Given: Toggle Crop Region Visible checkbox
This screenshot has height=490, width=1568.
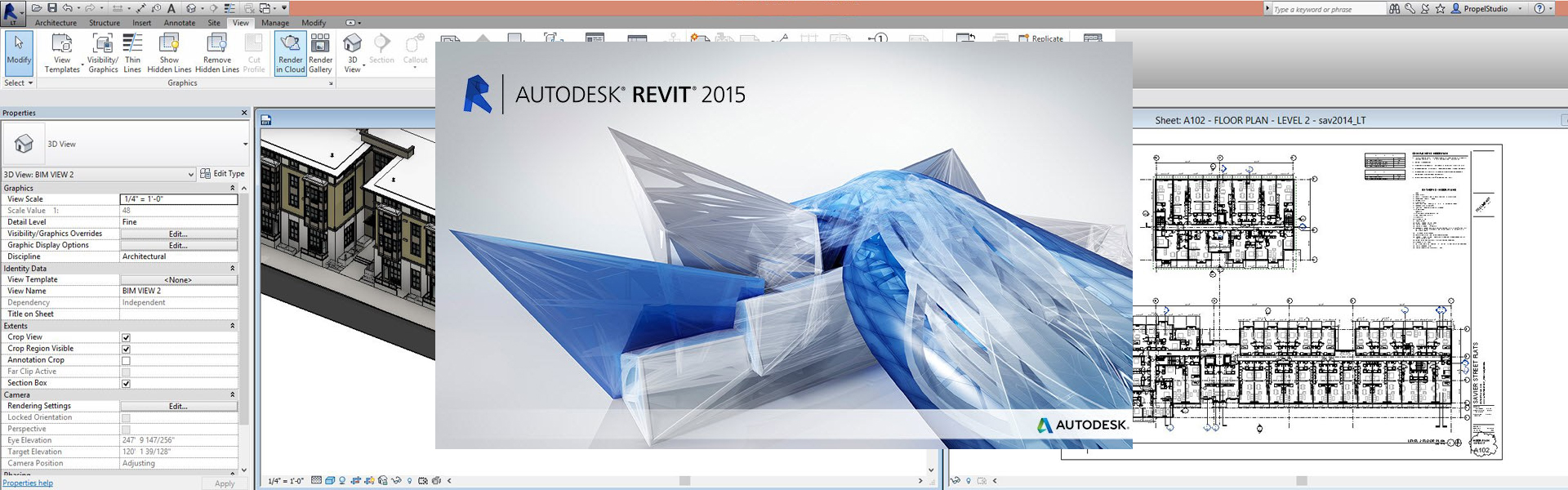Looking at the screenshot, I should (126, 349).
